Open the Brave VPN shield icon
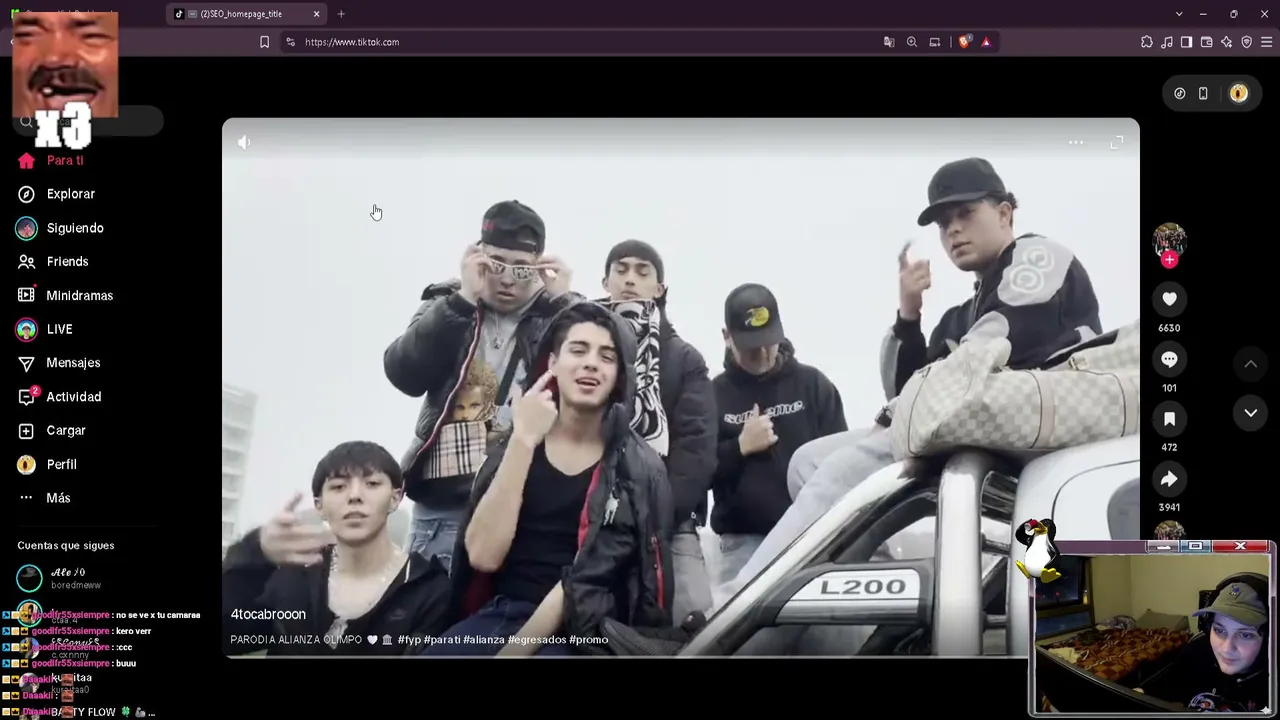 [1247, 42]
